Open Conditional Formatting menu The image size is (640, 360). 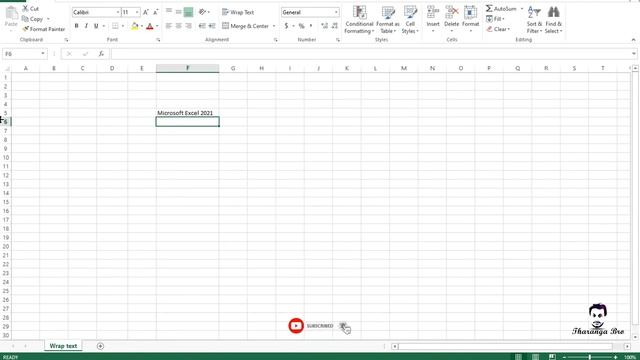click(x=359, y=20)
